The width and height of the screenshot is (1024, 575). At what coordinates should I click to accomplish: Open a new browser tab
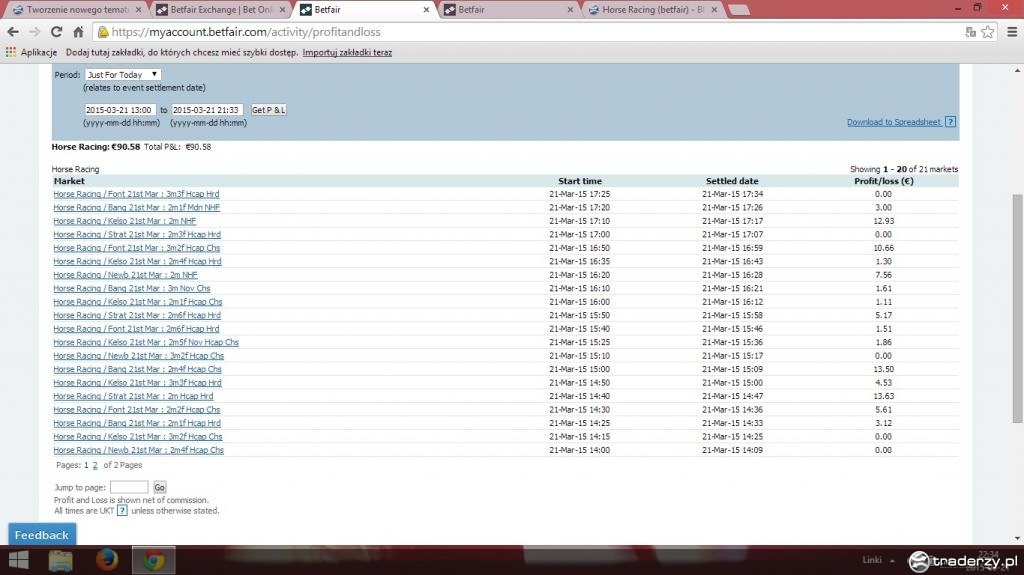pyautogui.click(x=739, y=10)
